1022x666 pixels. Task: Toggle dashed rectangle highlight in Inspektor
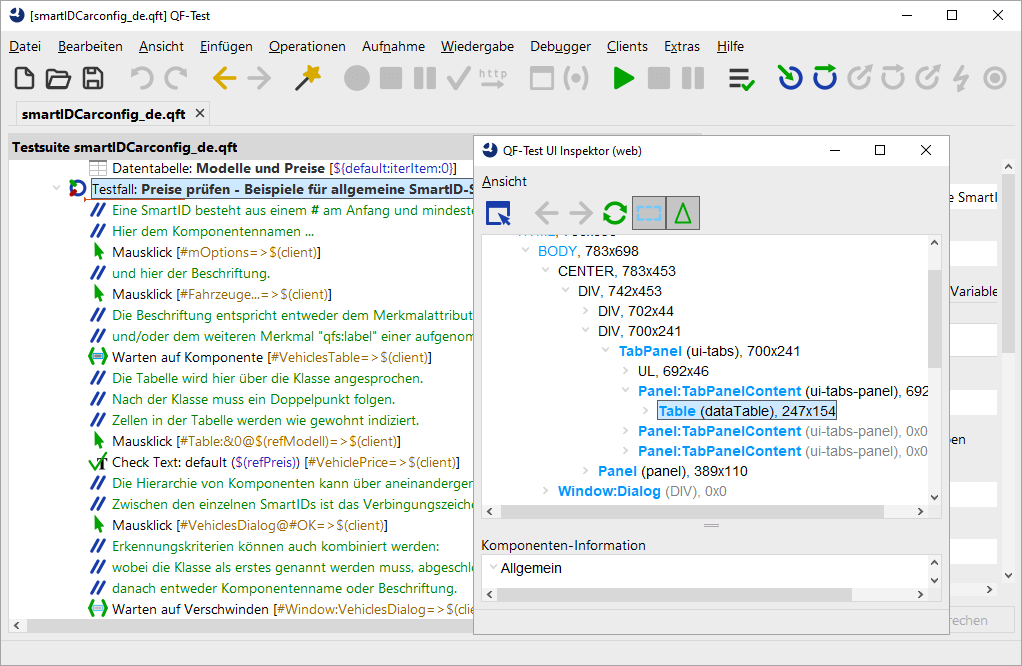tap(649, 213)
